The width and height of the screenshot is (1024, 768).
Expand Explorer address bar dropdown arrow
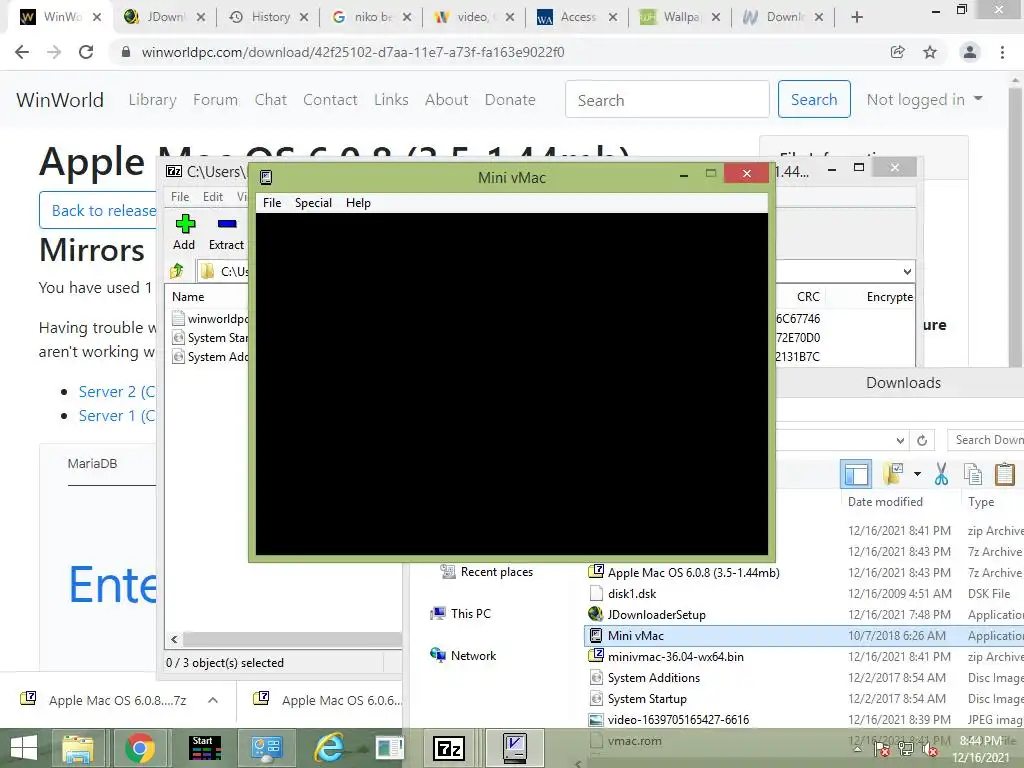point(900,440)
